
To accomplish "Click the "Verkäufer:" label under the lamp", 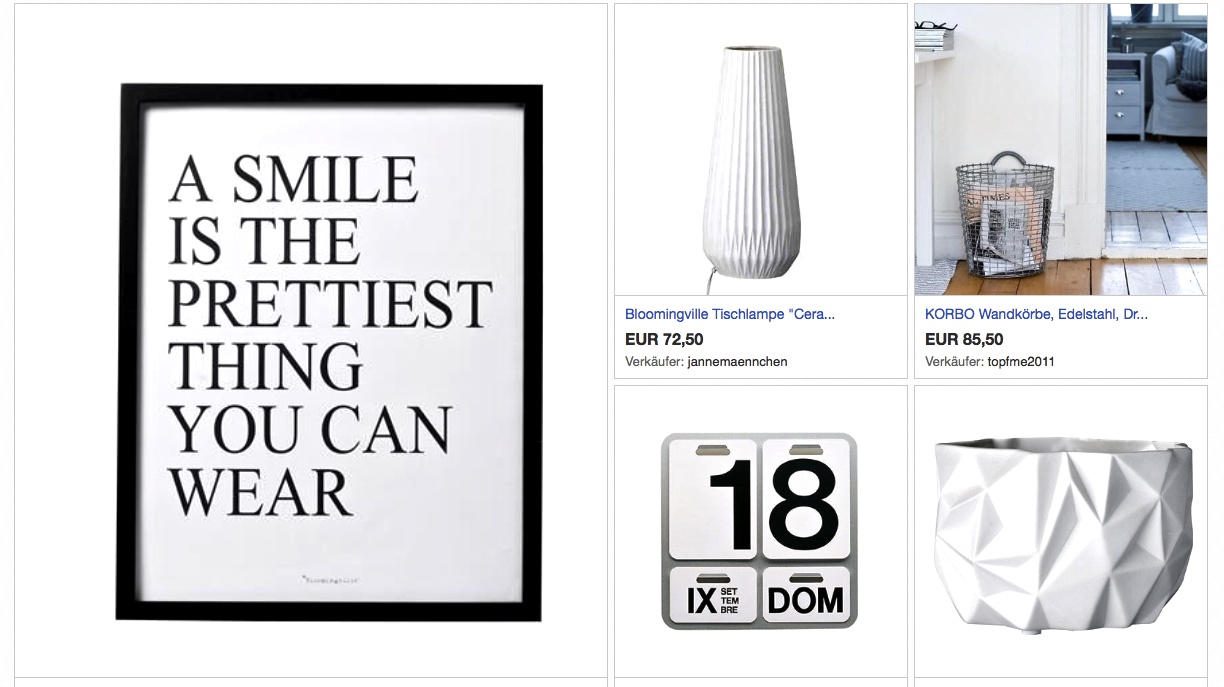I will click(655, 362).
